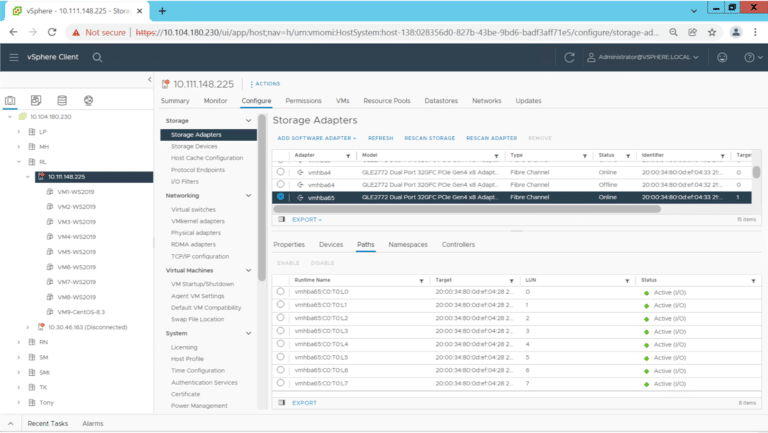Select path vmhba65:C0:T0:L3 radio button
Screen dimensions: 768x433
280,331
